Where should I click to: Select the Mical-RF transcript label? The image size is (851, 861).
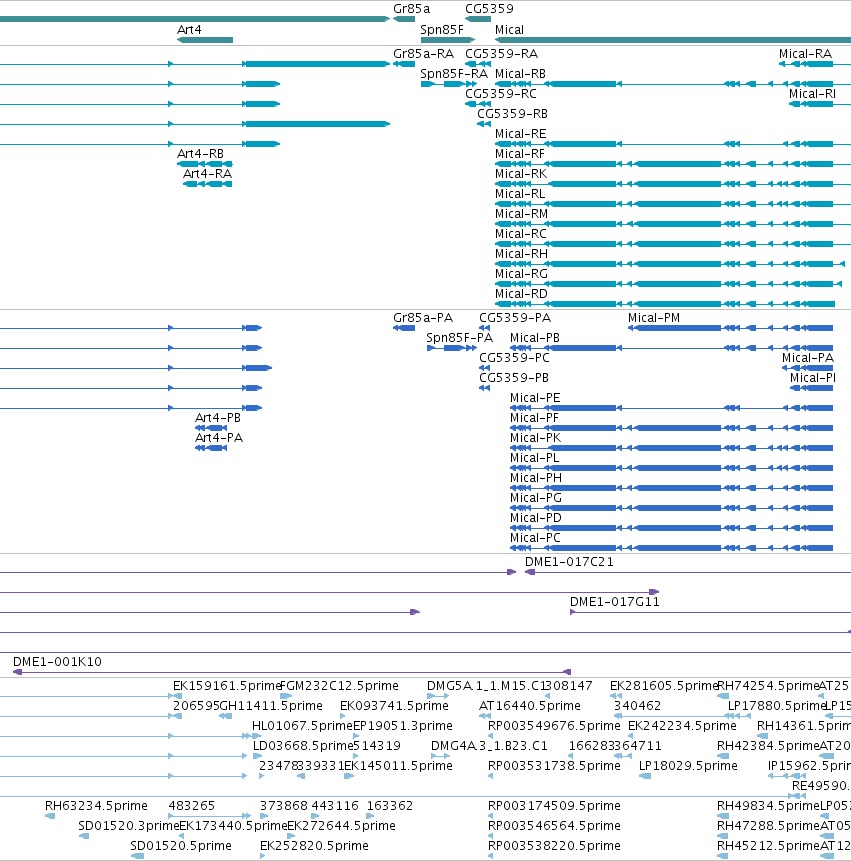point(520,154)
